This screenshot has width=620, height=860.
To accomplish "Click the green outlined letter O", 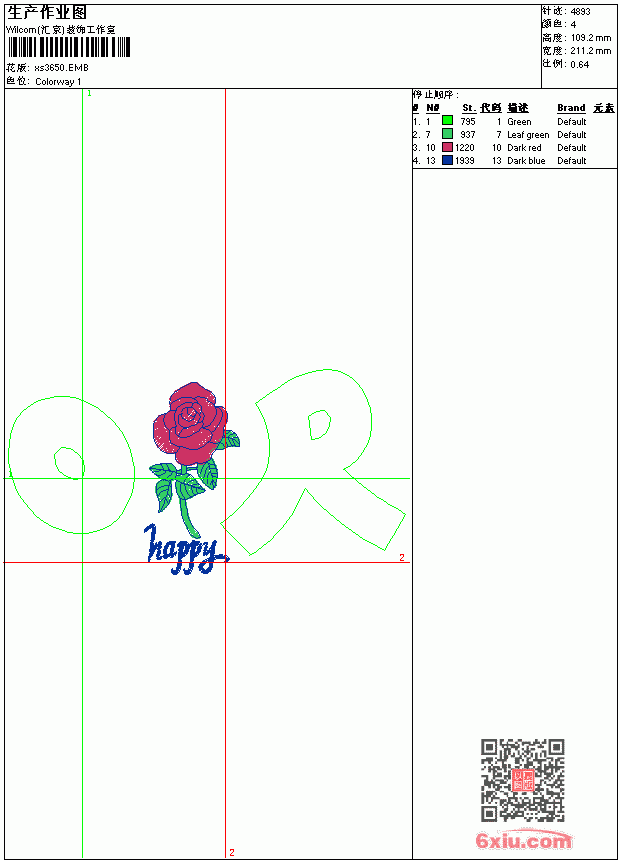I will pyautogui.click(x=71, y=465).
